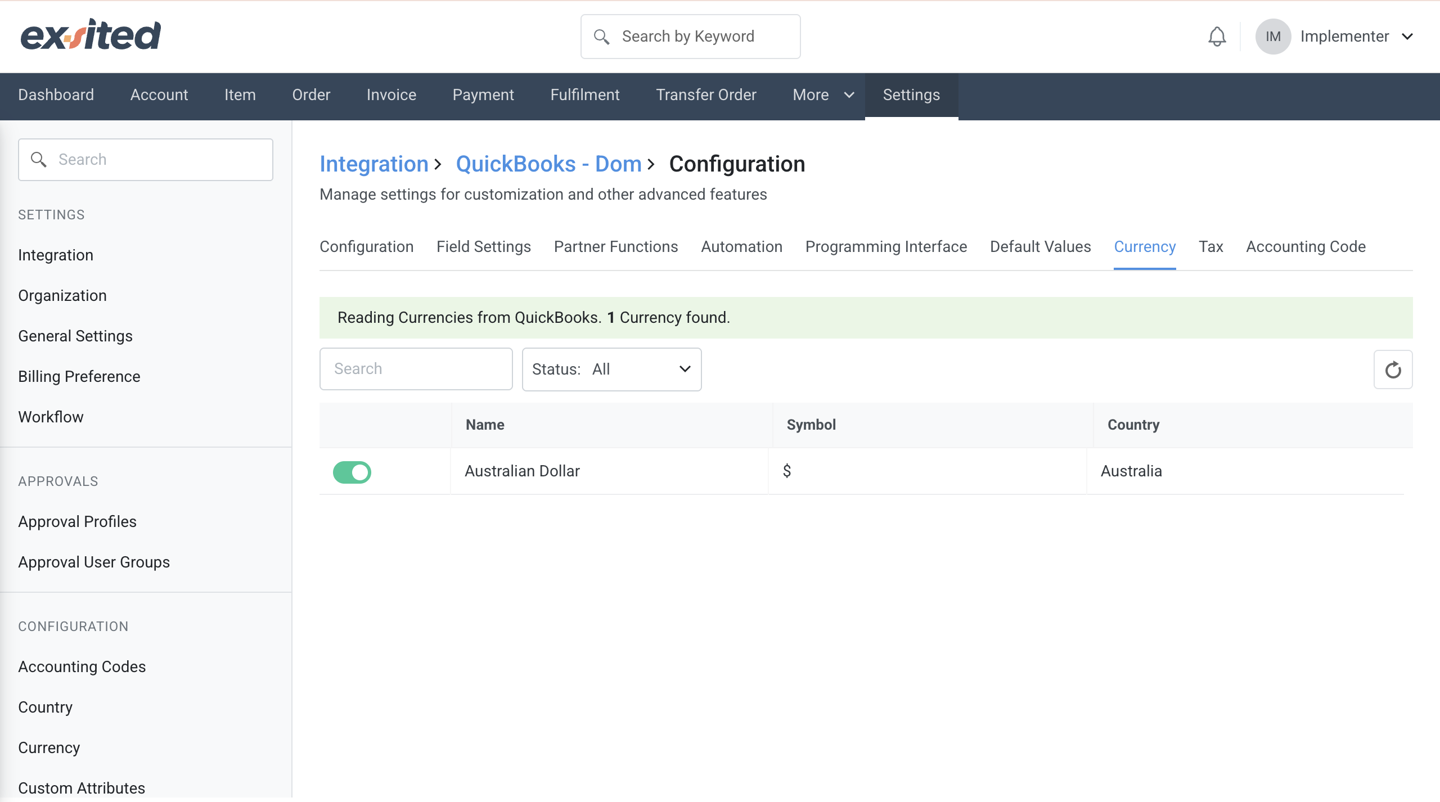
Task: Open Country in the sidebar
Action: click(45, 707)
